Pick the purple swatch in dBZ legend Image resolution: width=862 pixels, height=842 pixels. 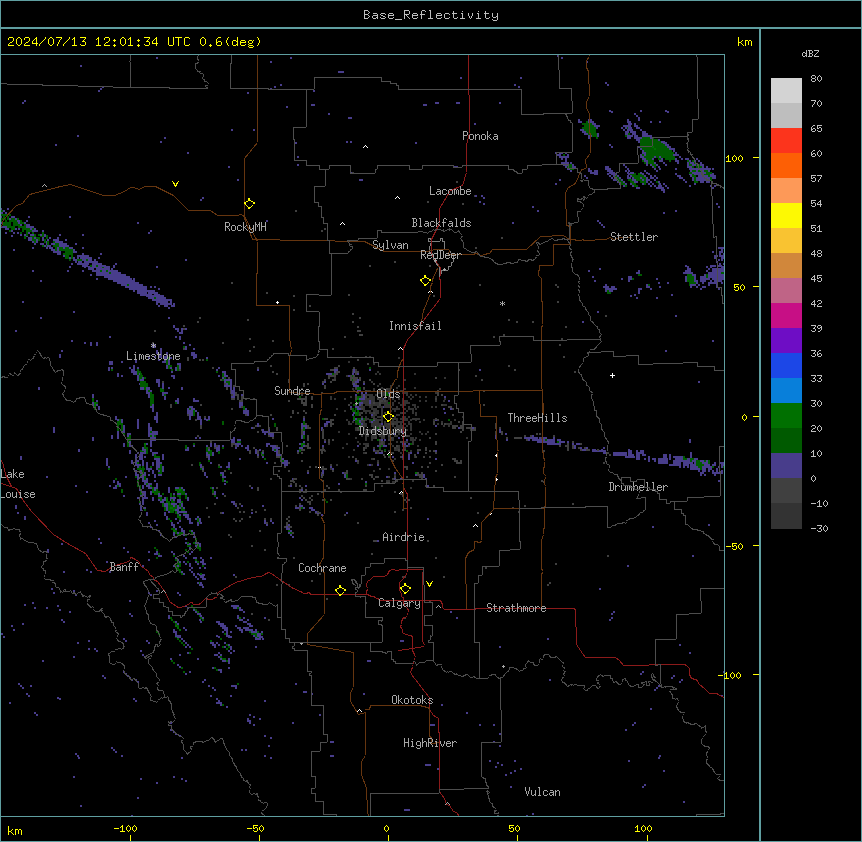[x=786, y=341]
